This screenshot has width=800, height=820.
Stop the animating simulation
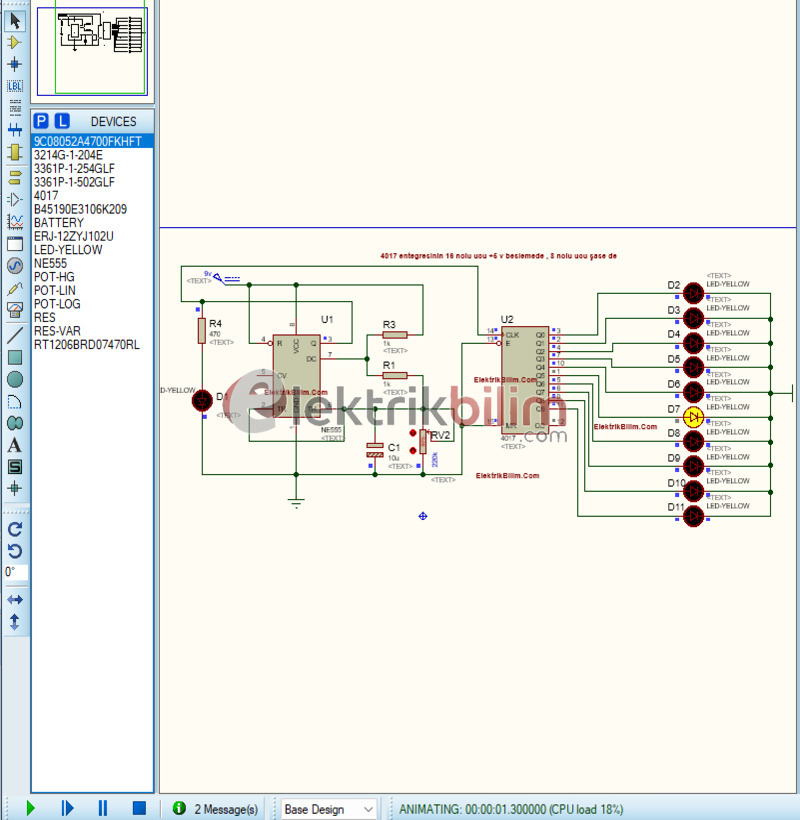coord(140,808)
